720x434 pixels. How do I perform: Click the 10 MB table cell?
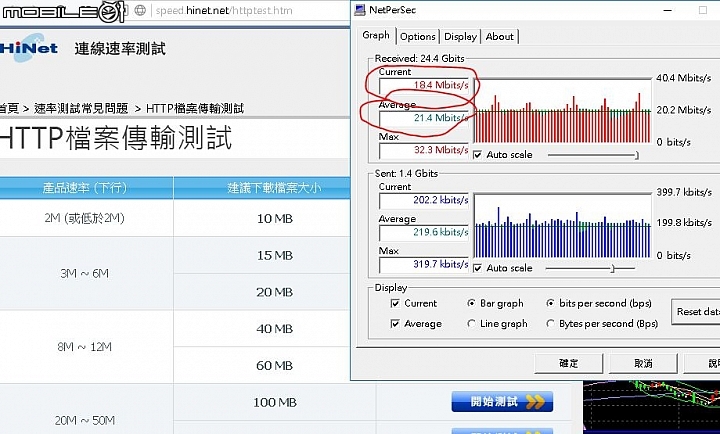[275, 219]
